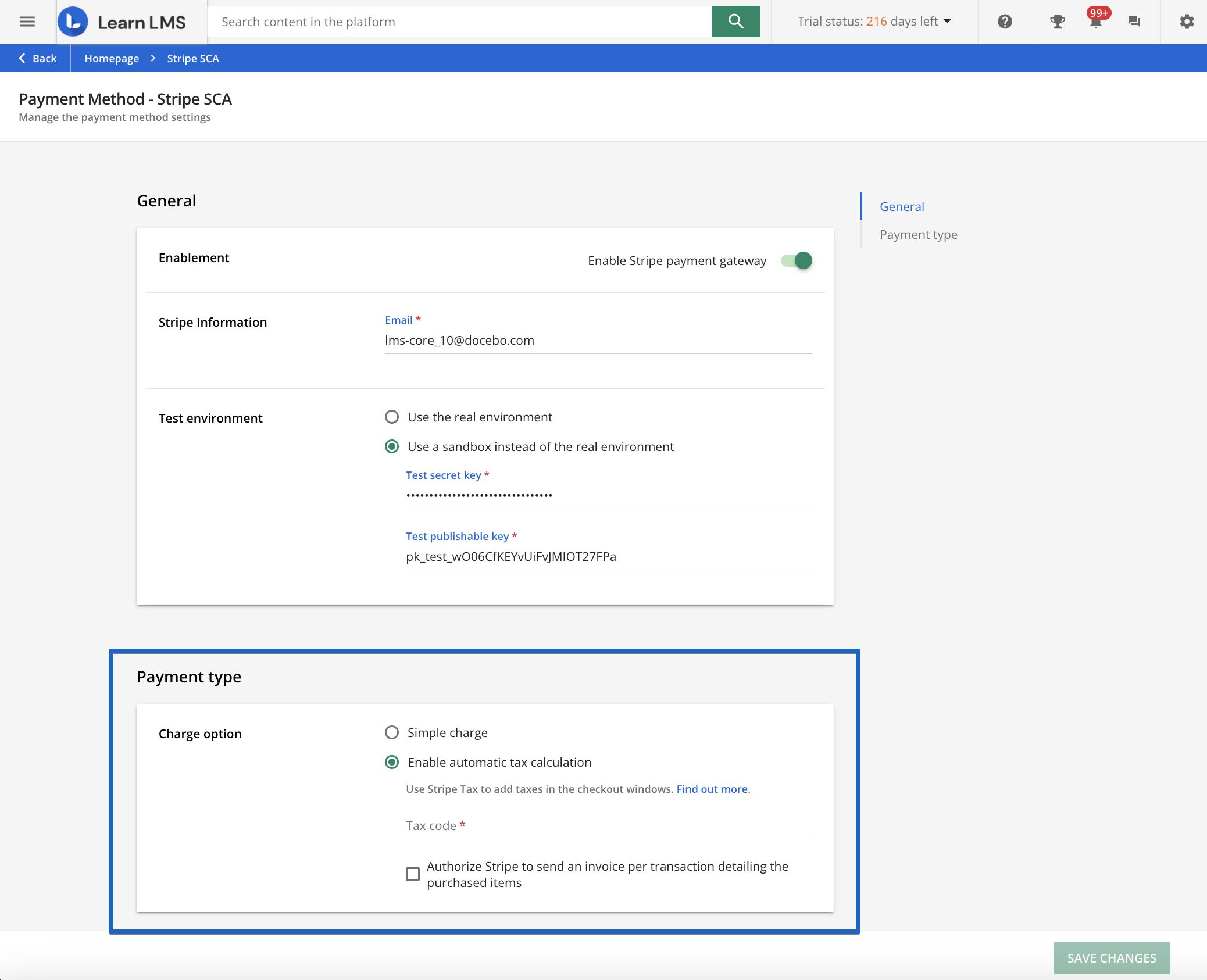Click the 'Payment Method - Stripe SCA' title

[126, 99]
